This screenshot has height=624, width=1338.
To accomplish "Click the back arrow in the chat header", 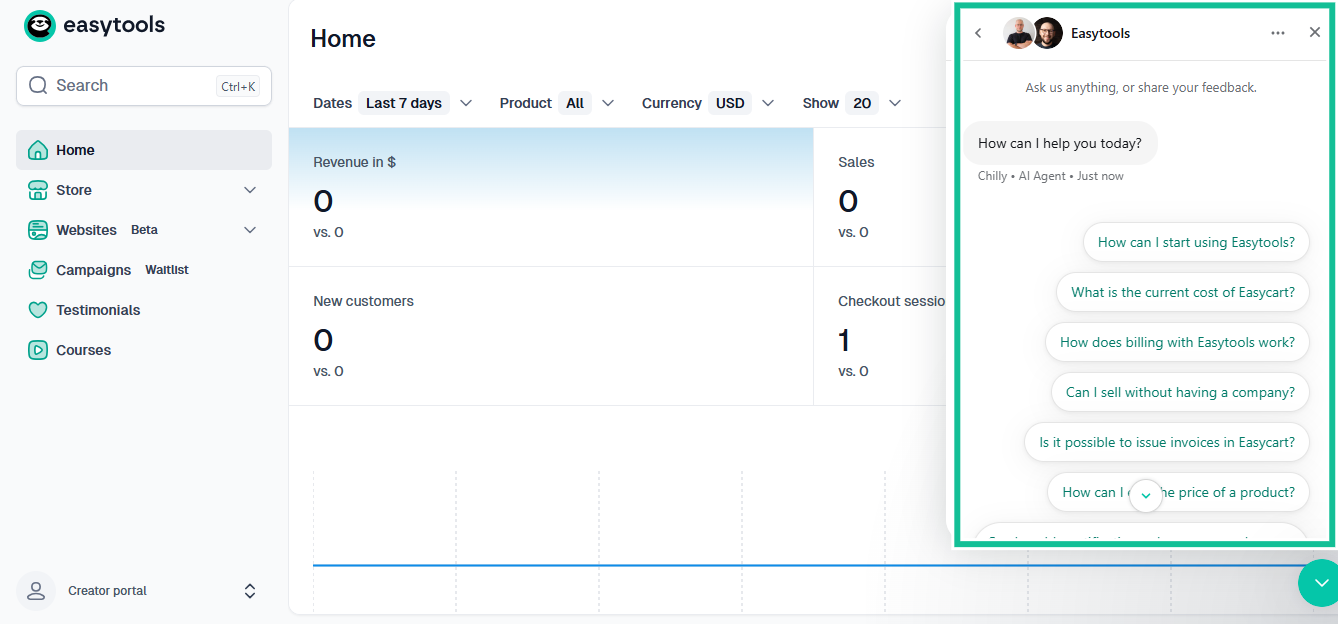I will pyautogui.click(x=977, y=32).
